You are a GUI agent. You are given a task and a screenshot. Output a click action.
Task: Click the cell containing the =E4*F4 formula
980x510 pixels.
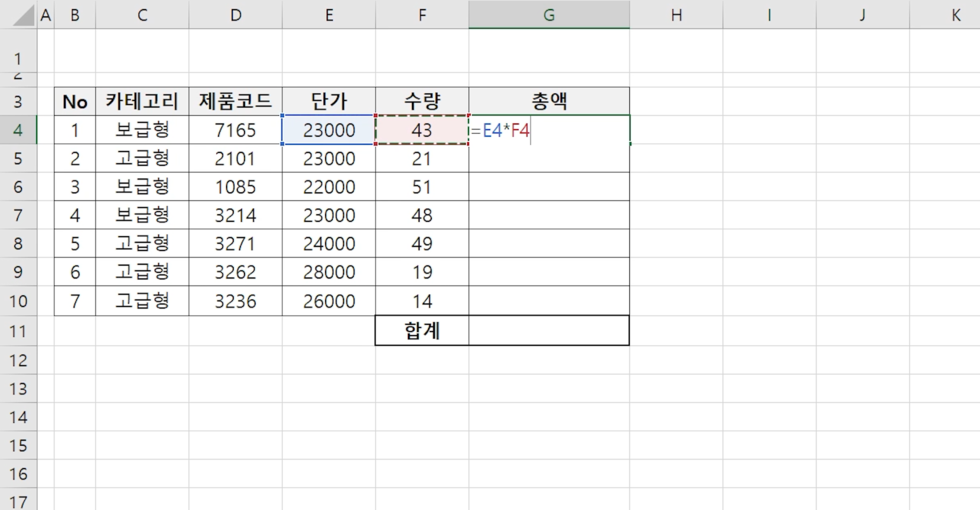click(549, 130)
